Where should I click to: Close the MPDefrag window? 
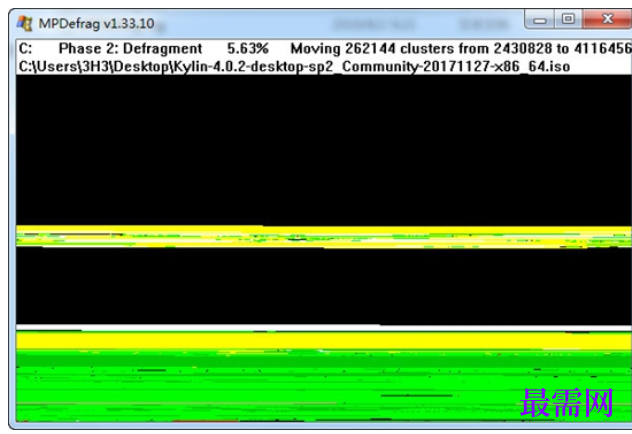(607, 19)
